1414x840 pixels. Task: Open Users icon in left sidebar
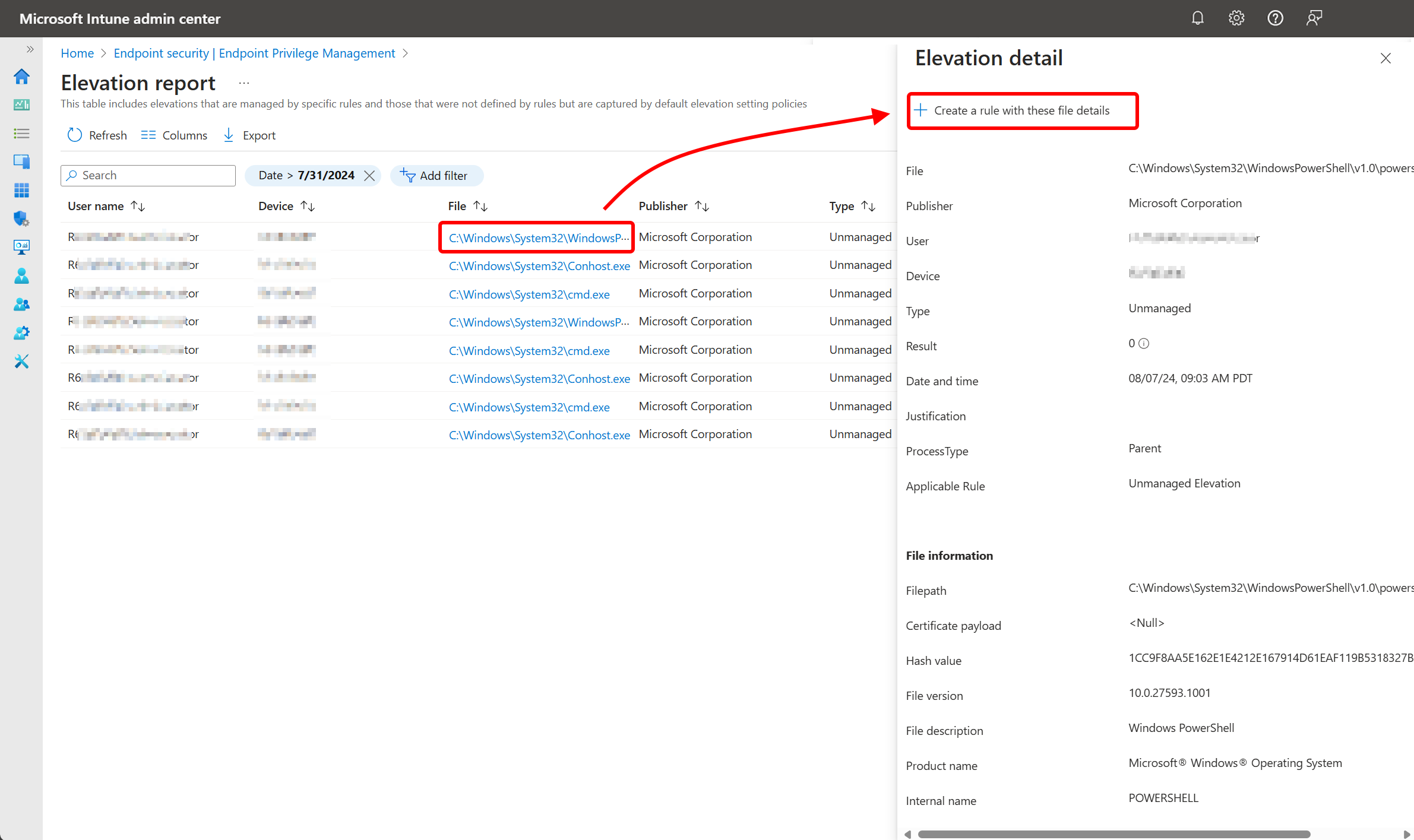21,275
